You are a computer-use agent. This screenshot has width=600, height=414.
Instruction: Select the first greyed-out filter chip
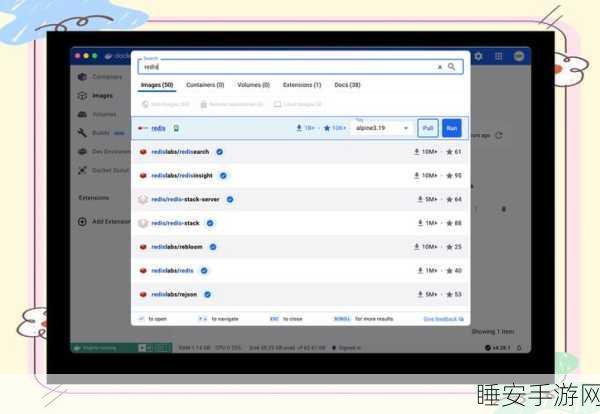166,104
